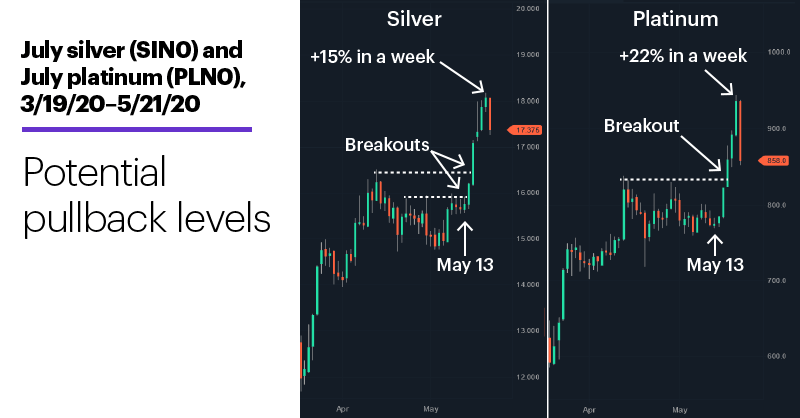Click the Apr axis label on platinum chart
Viewport: 800px width, 418px height.
589,410
